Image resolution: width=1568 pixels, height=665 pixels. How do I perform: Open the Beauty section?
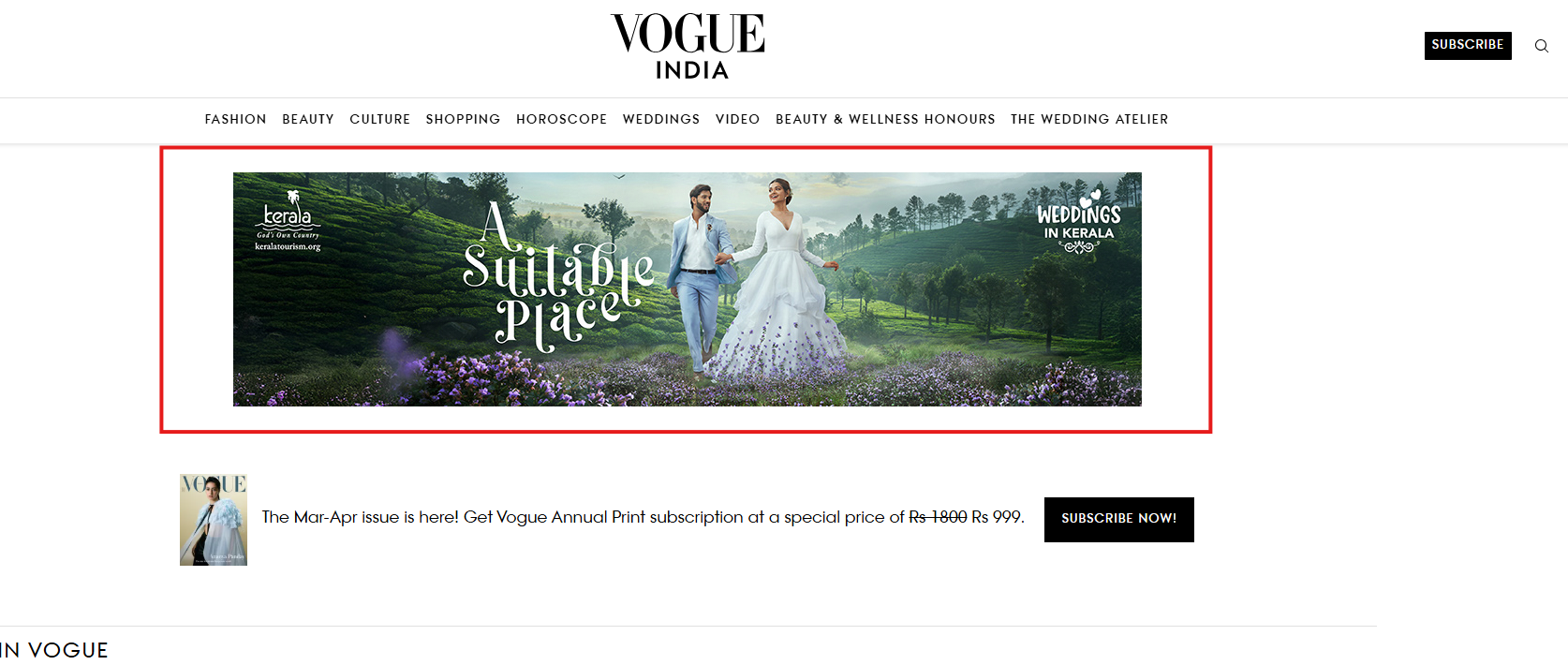click(308, 119)
